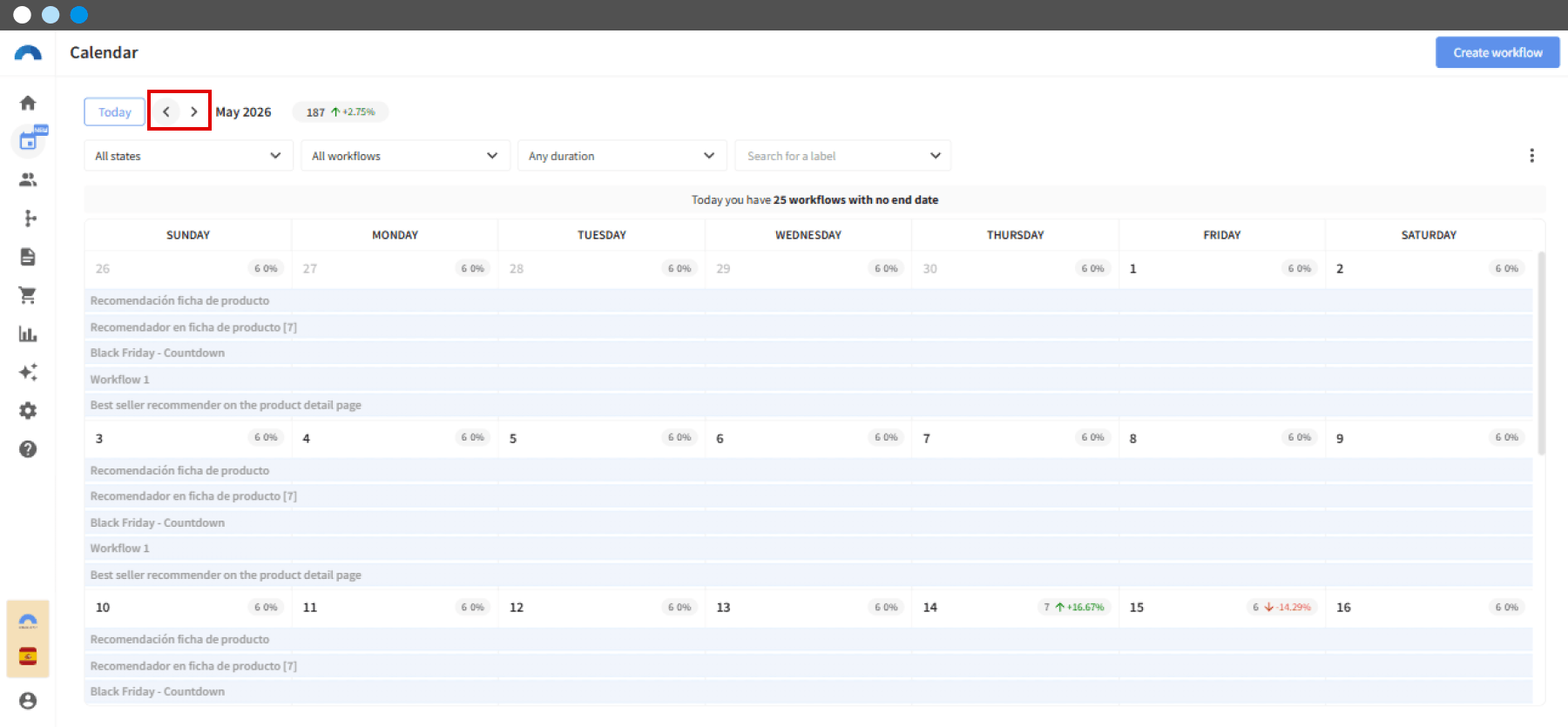The width and height of the screenshot is (1568, 727).
Task: Open the help question mark icon
Action: pos(28,449)
